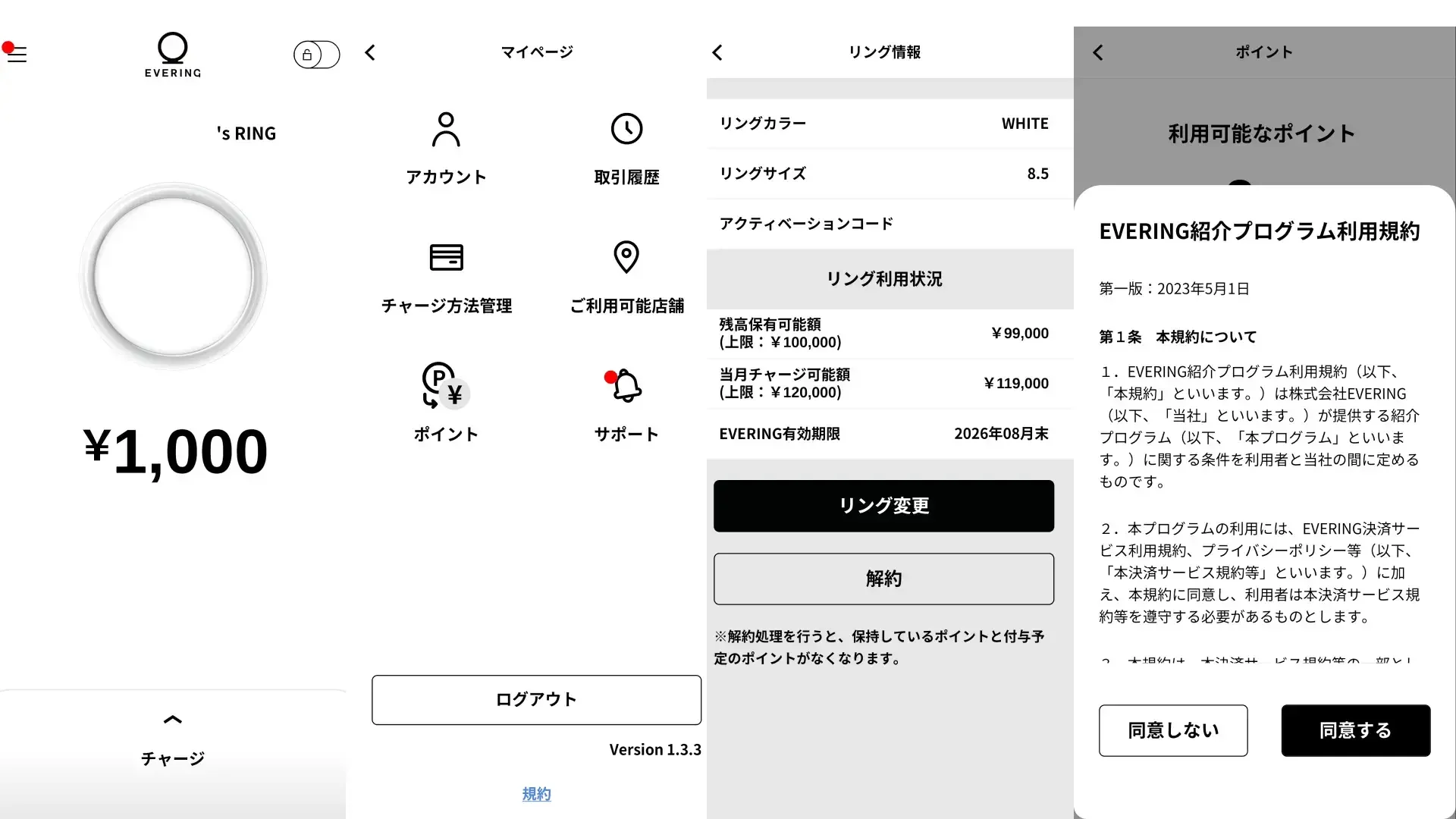
Task: Click Agree (同意する) button
Action: (1355, 730)
